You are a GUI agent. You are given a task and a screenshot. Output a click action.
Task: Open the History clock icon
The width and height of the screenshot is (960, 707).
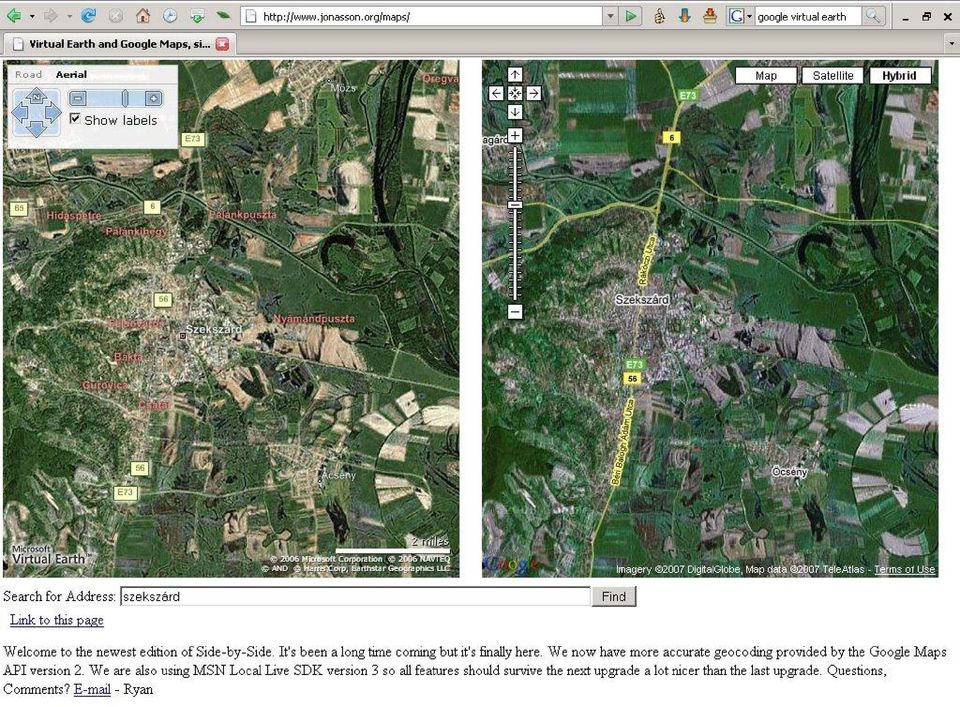170,16
